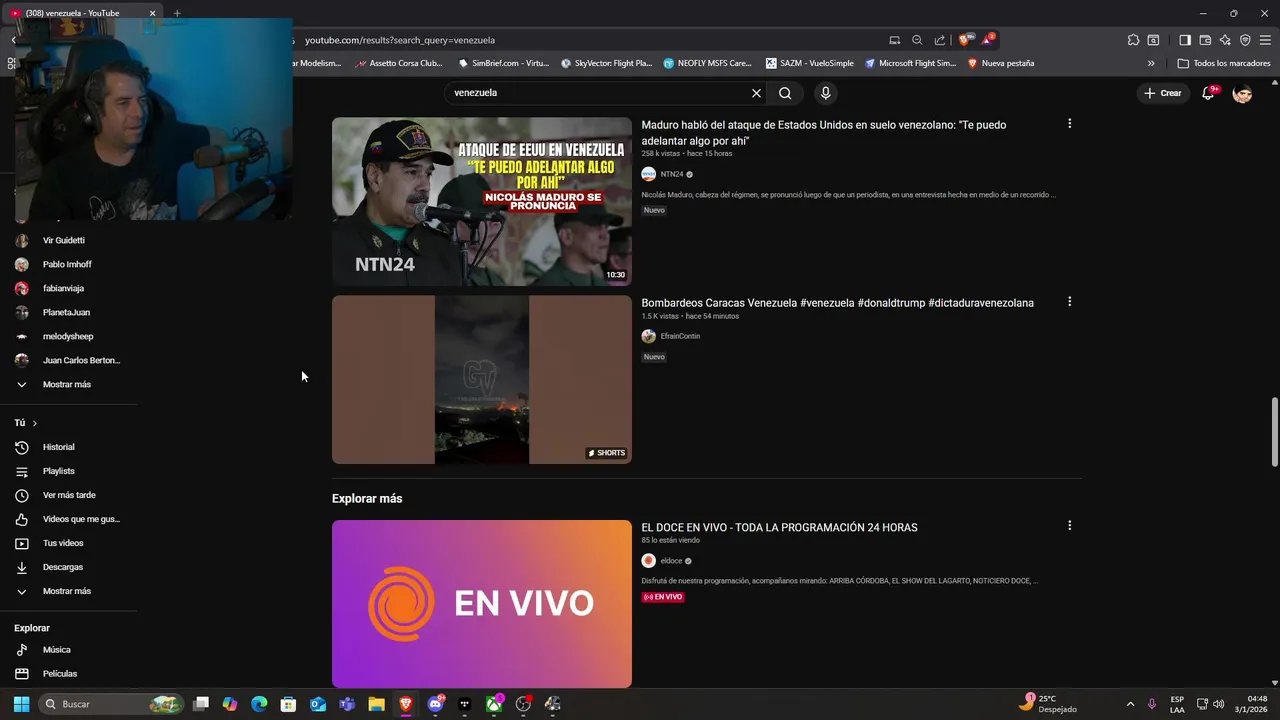Click the install app icon in address bar
The width and height of the screenshot is (1280, 720).
pos(895,40)
